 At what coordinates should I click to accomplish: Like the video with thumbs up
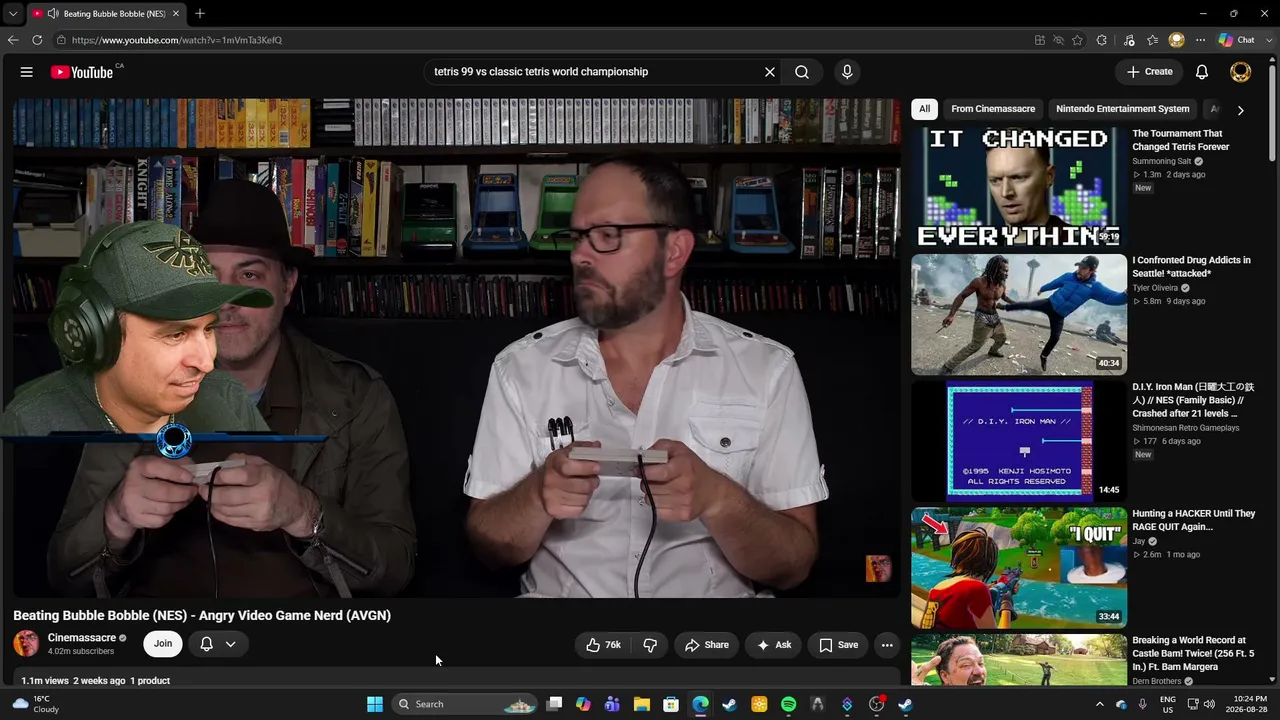[603, 645]
